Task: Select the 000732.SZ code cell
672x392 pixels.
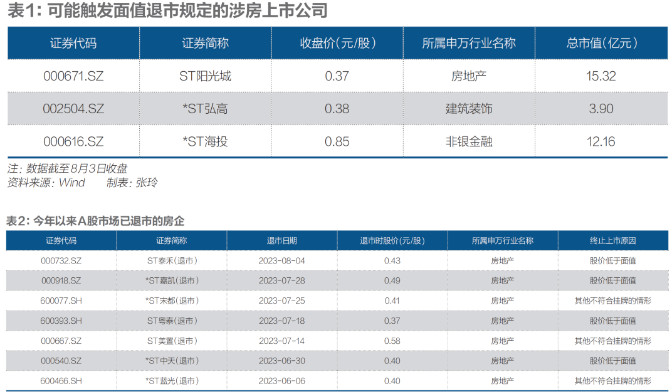Action: click(x=61, y=260)
